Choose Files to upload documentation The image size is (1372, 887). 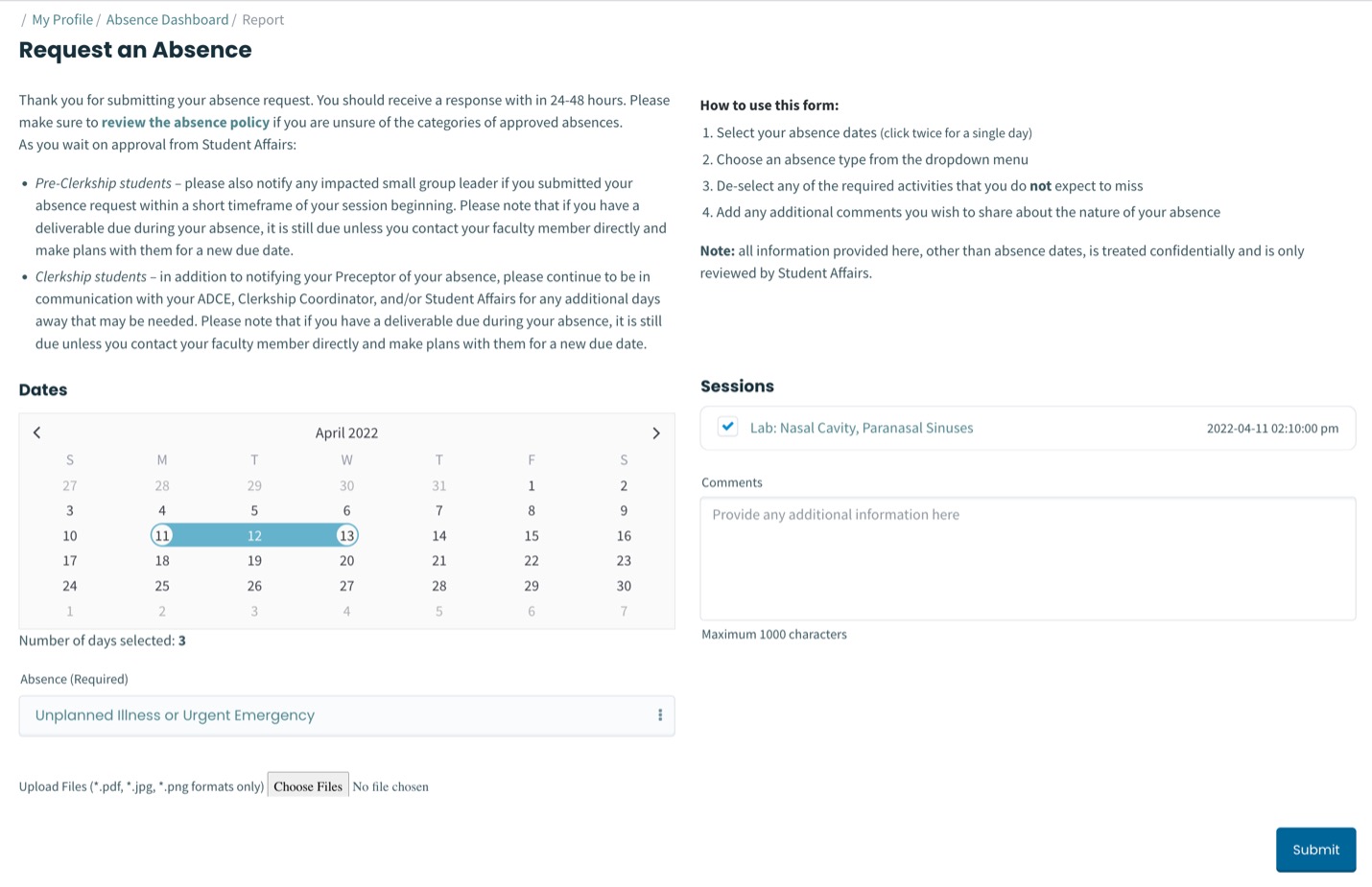pyautogui.click(x=308, y=786)
